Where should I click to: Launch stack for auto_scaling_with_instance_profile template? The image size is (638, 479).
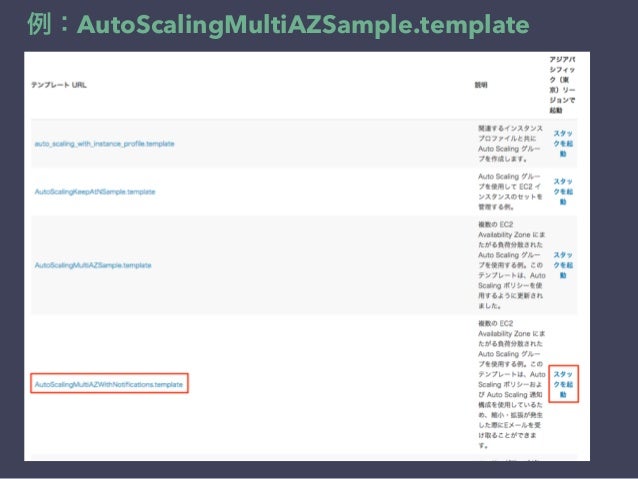coord(563,144)
